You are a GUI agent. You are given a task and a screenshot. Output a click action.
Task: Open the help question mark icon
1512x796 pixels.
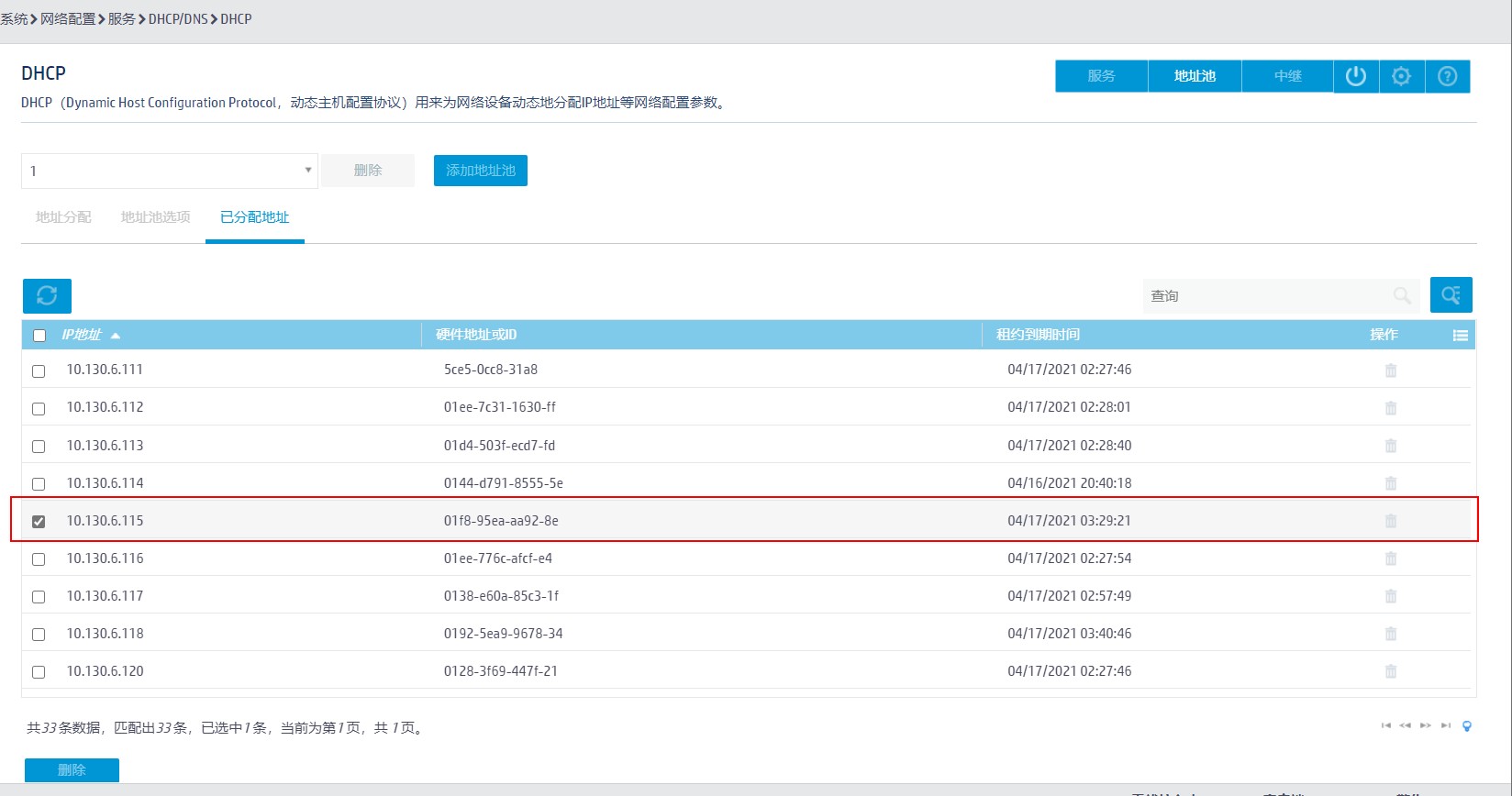coord(1447,76)
